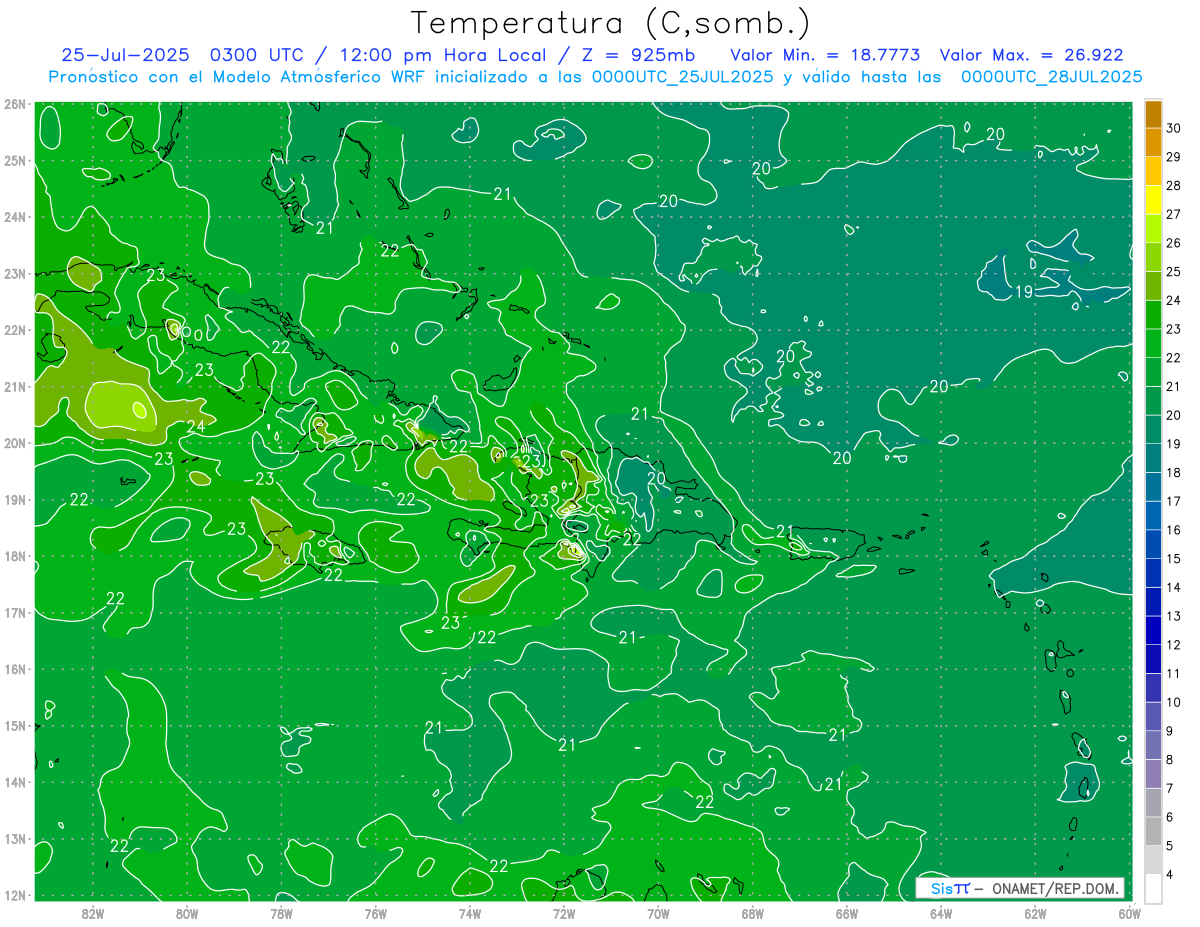This screenshot has width=1200, height=927.
Task: Click the 80W longitude axis label
Action: pyautogui.click(x=187, y=913)
